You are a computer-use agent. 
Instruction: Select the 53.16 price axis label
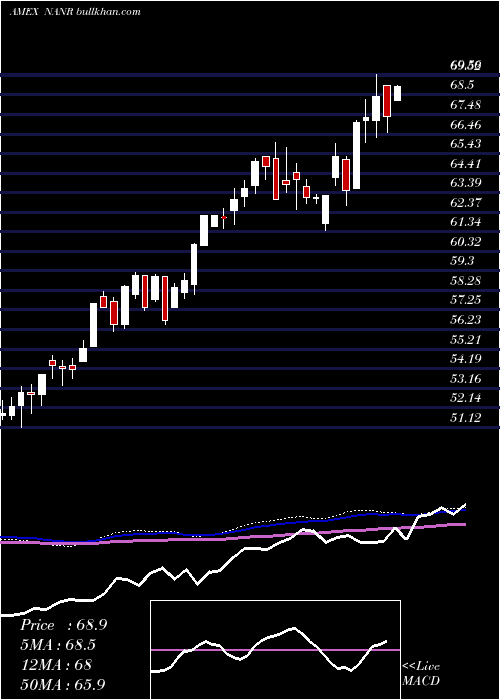pyautogui.click(x=466, y=379)
